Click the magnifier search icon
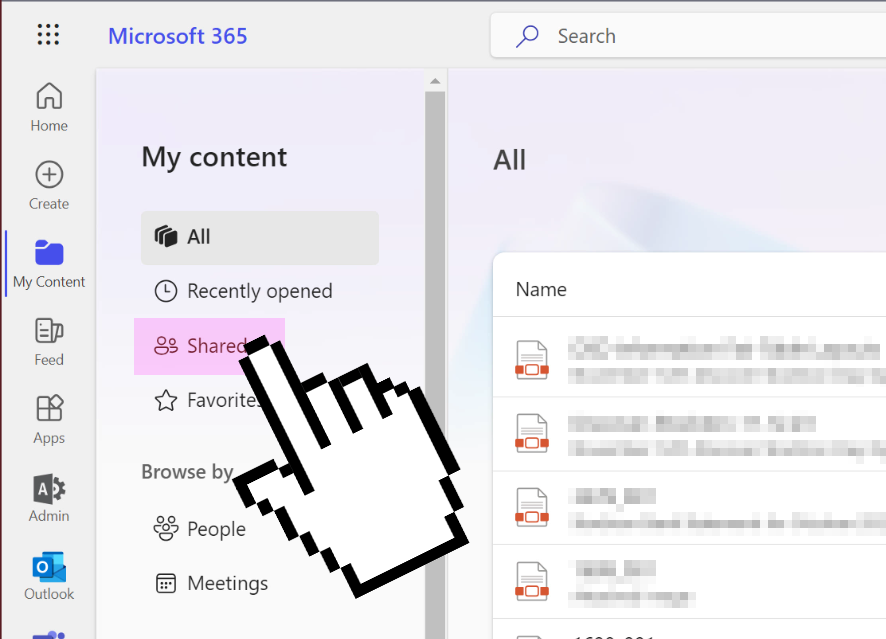 pos(527,36)
